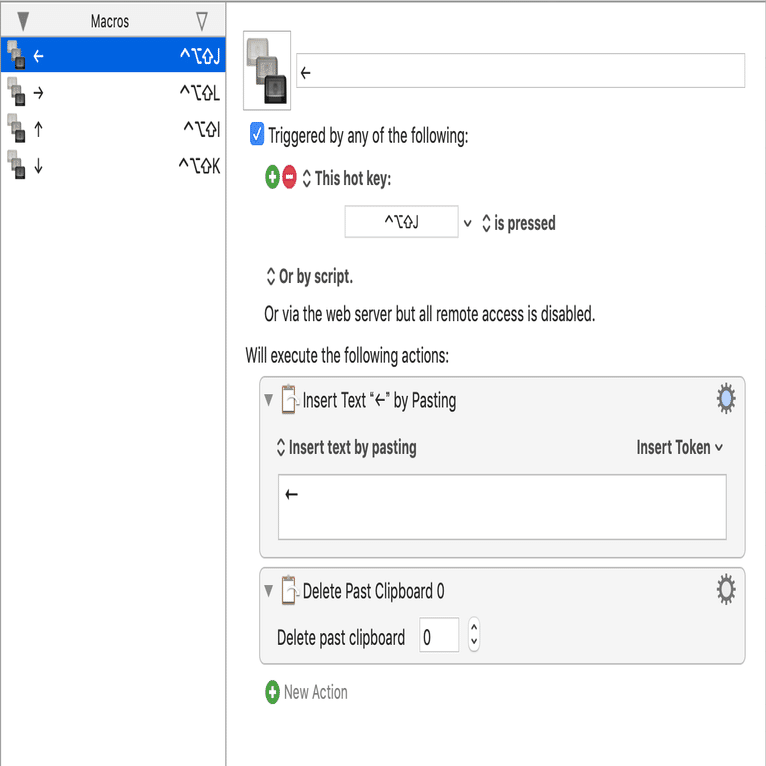Click the filled sort triangle in Macros header
This screenshot has height=766, width=766.
pos(23,21)
